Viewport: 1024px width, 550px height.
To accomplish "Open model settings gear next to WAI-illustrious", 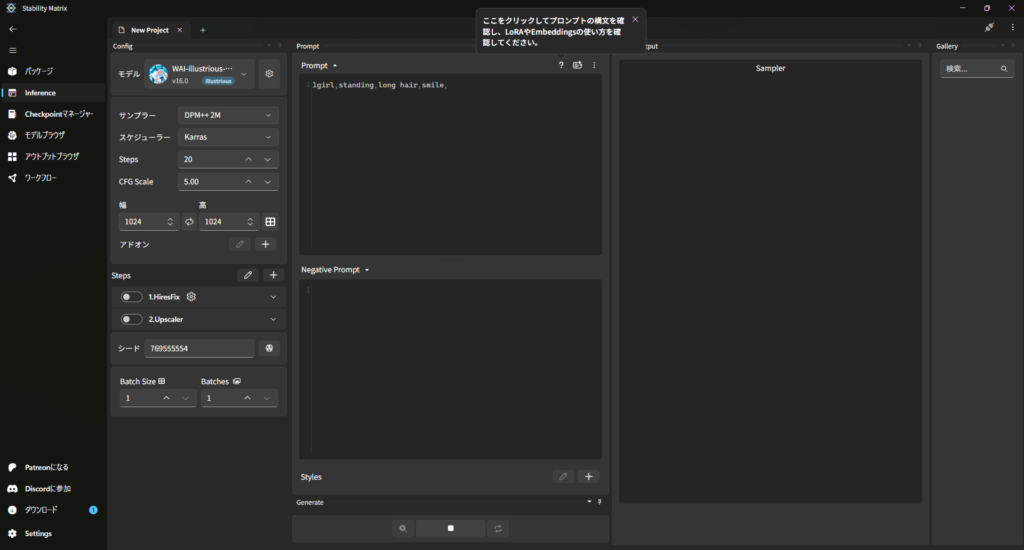I will tap(269, 74).
